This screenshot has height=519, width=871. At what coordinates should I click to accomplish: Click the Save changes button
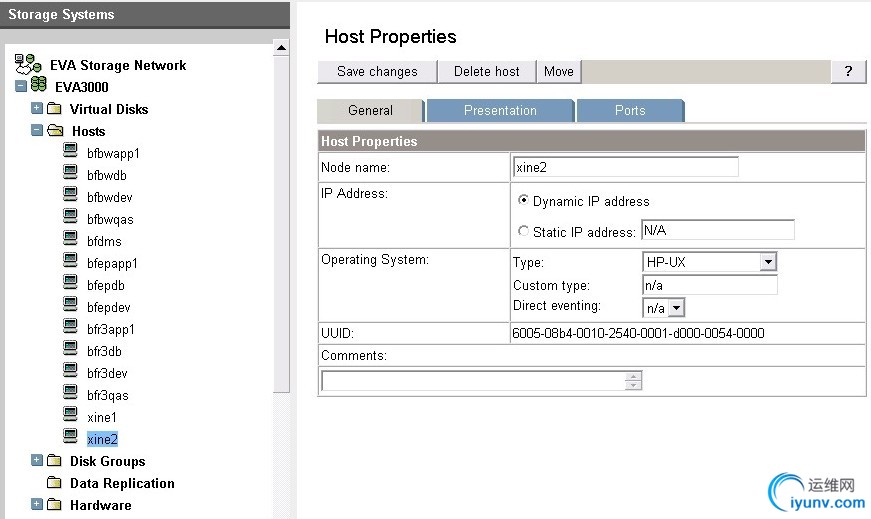pos(377,72)
